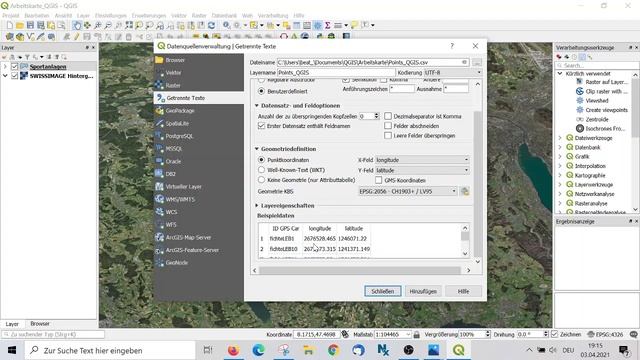
Task: Open the Vektor menu
Action: 178,16
